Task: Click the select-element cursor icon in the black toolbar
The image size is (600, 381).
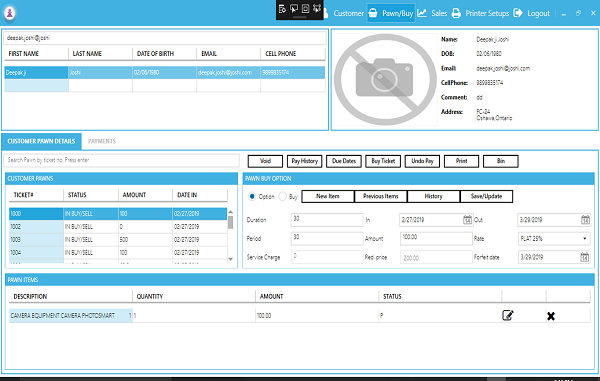Action: point(294,8)
